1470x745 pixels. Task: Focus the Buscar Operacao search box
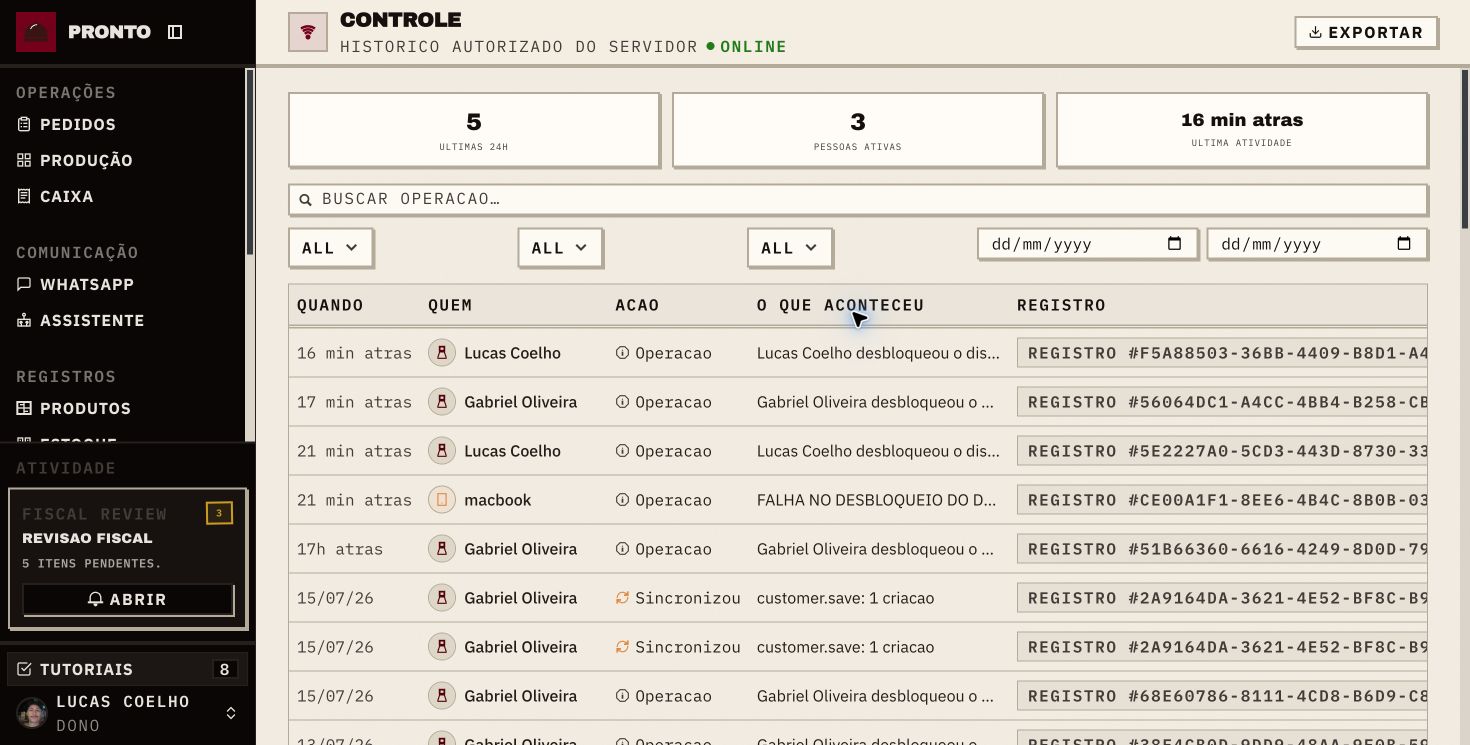(858, 199)
